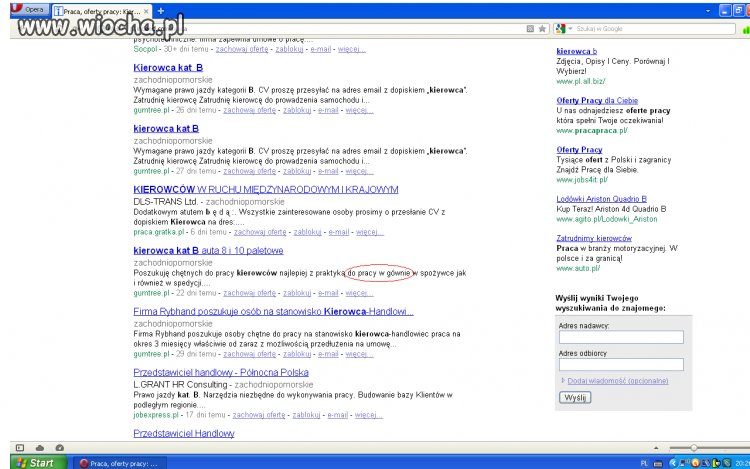
Task: Open the Lodówki Ariston Quadrio B ad
Action: coord(601,199)
